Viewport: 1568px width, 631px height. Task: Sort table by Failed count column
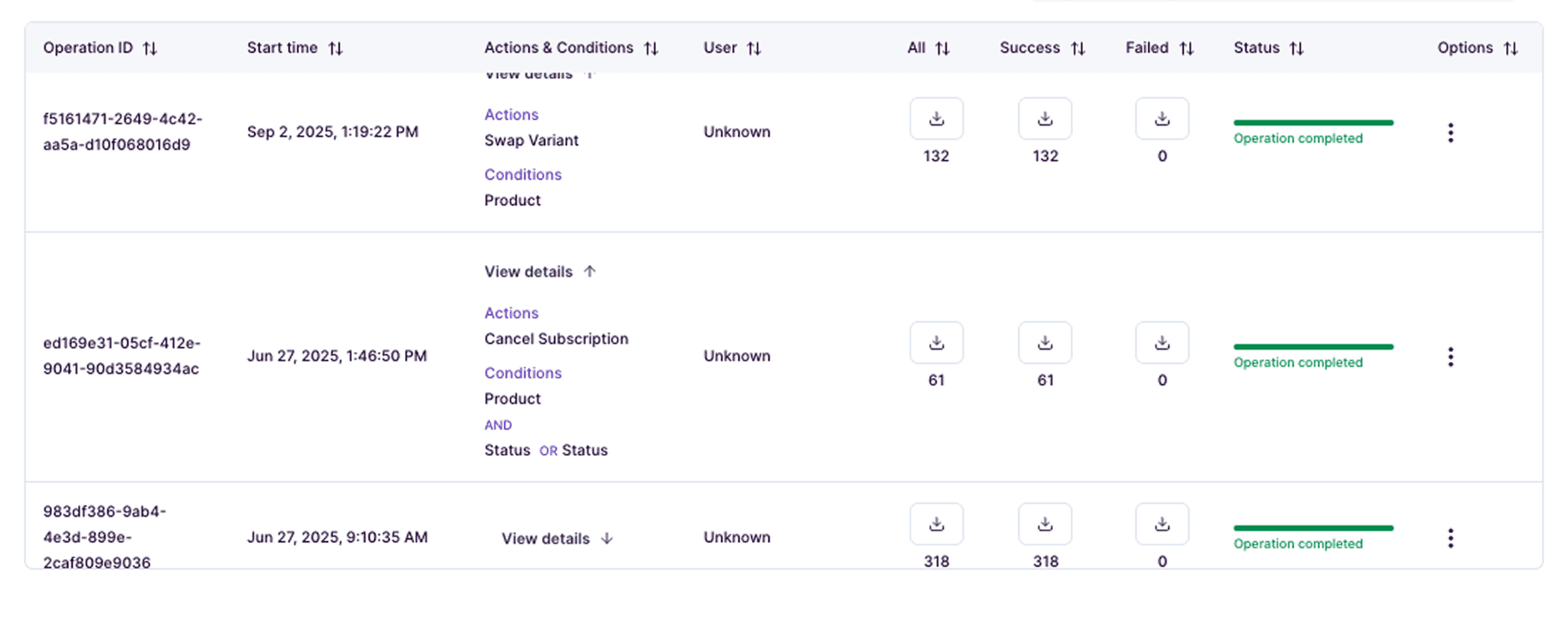pos(1186,49)
